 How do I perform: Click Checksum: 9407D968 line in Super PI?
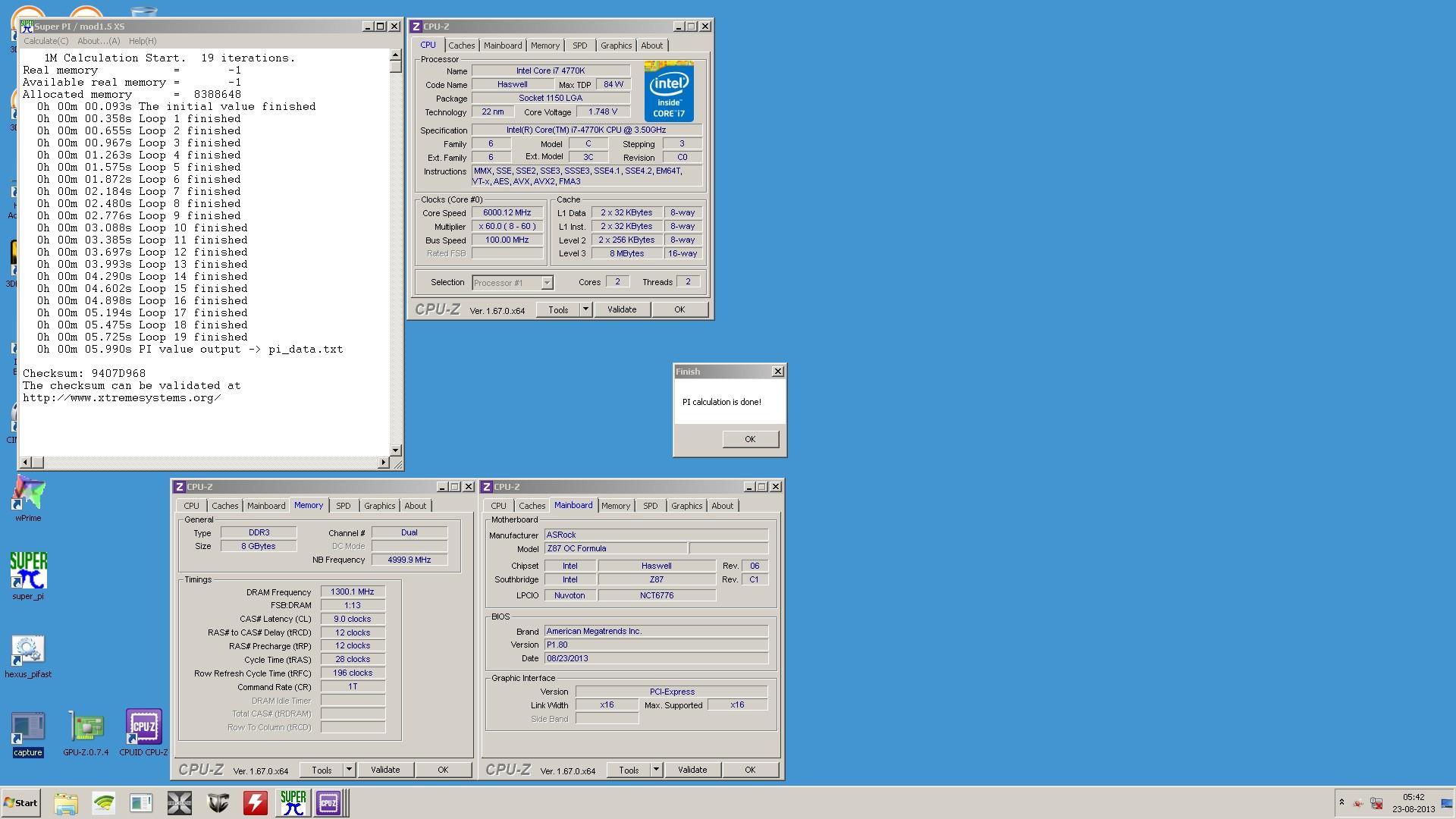click(x=84, y=374)
